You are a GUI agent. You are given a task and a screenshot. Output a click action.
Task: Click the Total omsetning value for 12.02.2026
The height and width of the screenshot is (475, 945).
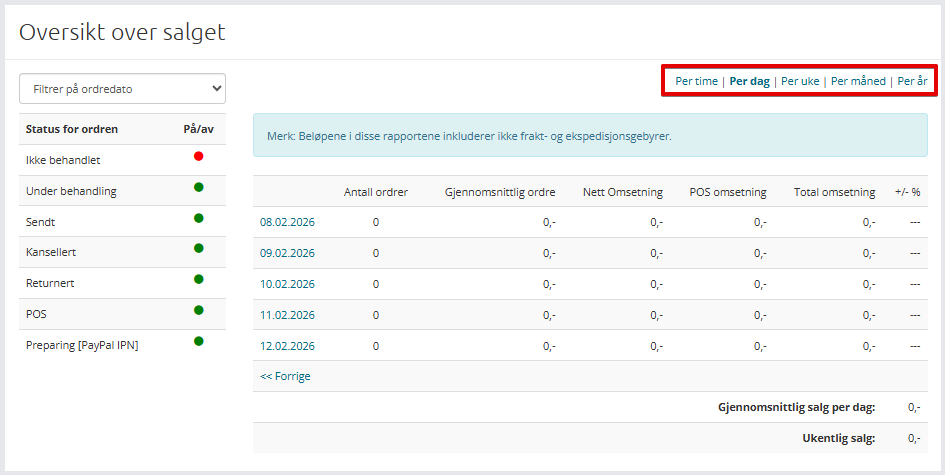pyautogui.click(x=868, y=346)
